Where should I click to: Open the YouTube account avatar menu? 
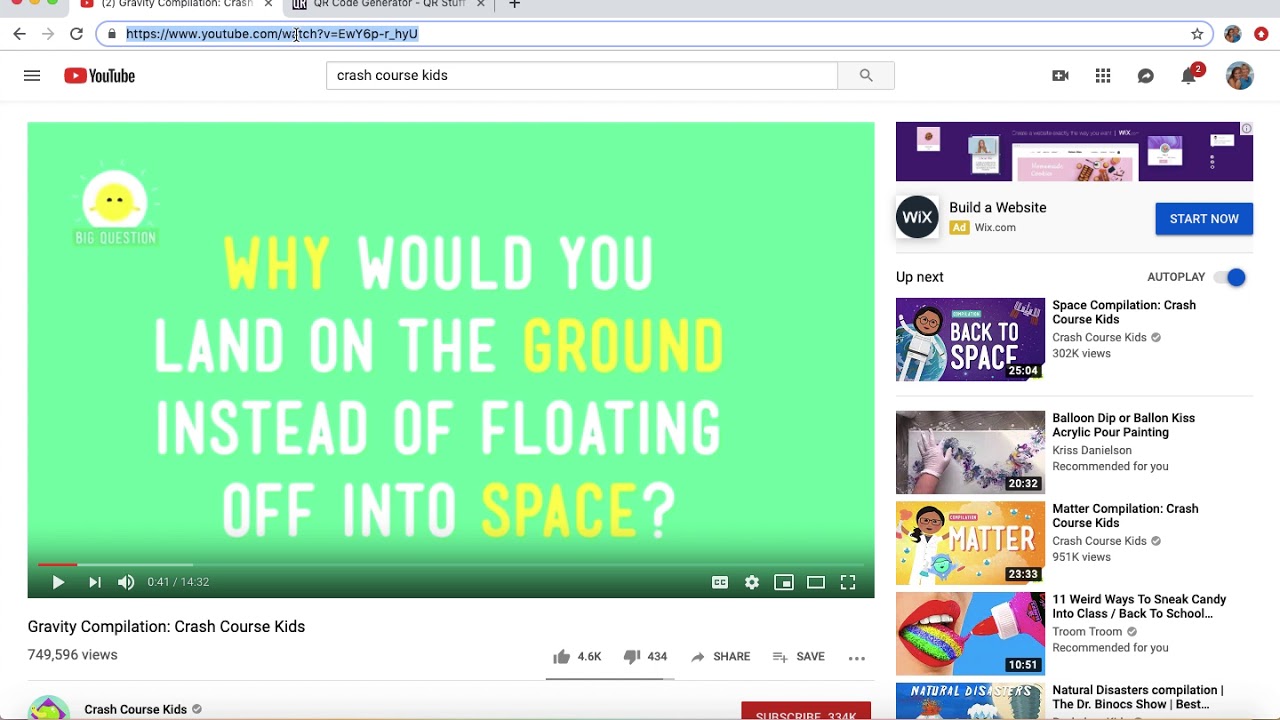point(1240,75)
